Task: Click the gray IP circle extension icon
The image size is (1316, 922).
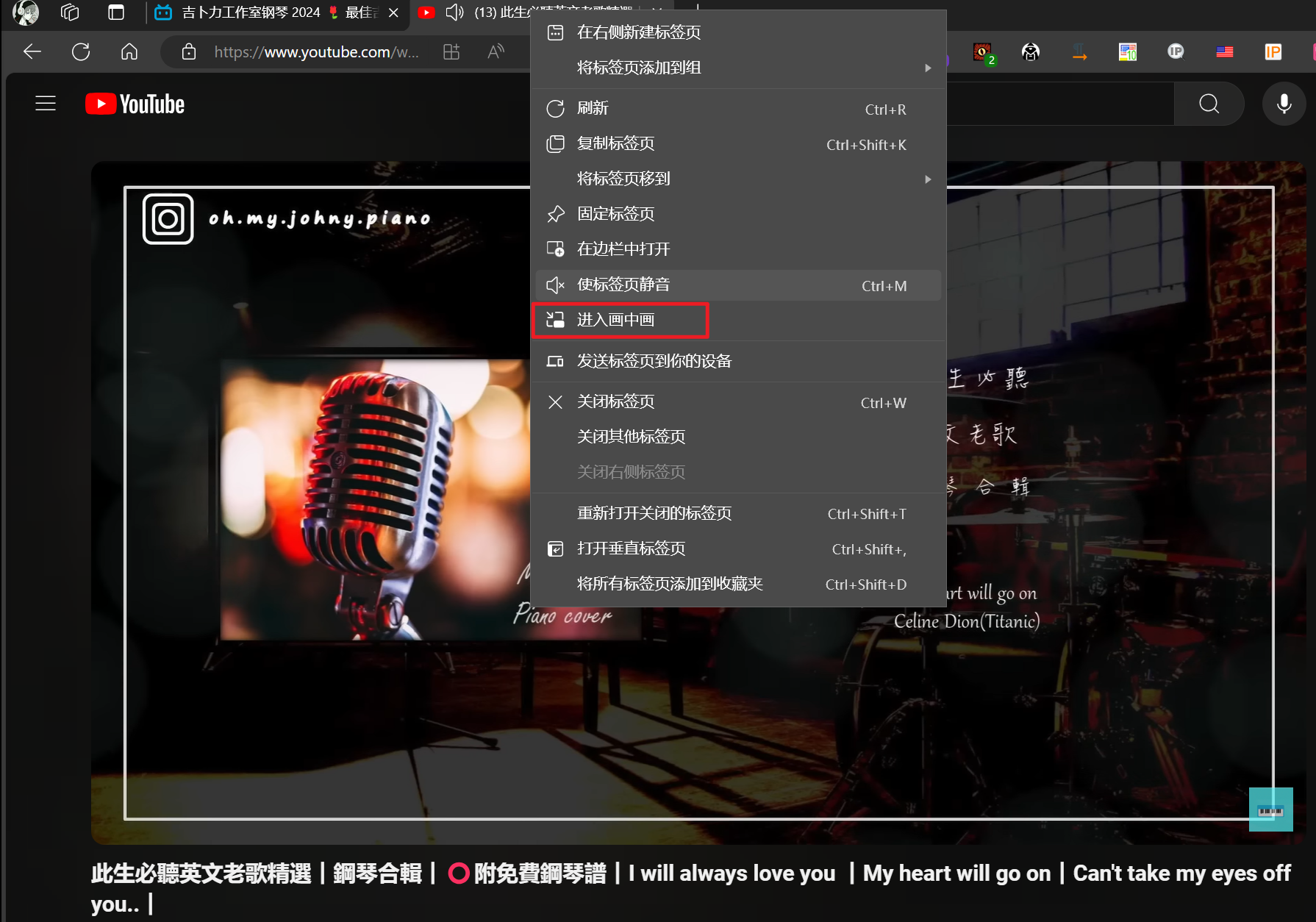Action: tap(1176, 51)
